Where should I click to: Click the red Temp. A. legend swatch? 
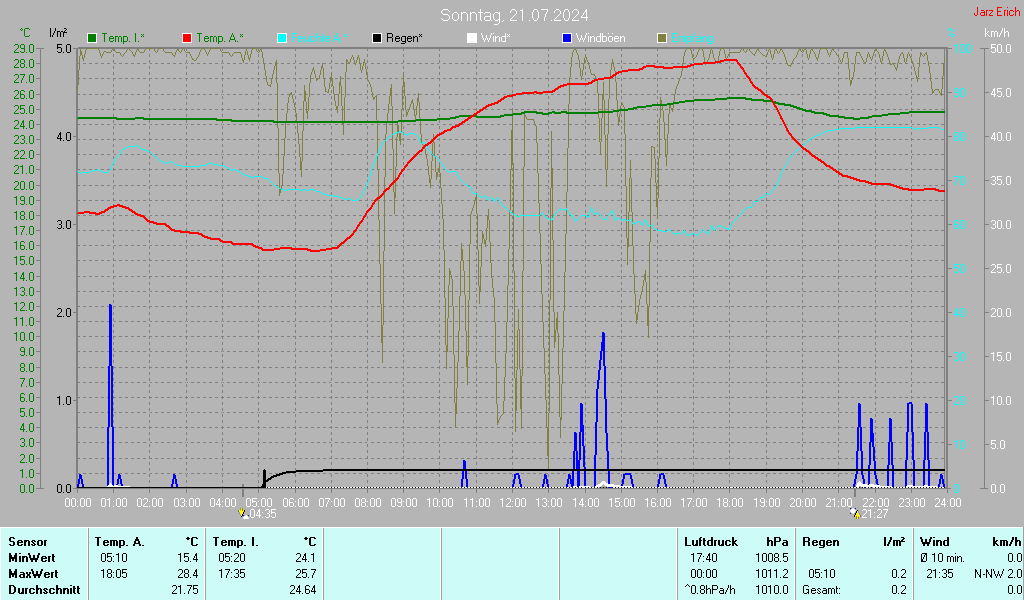click(x=187, y=38)
